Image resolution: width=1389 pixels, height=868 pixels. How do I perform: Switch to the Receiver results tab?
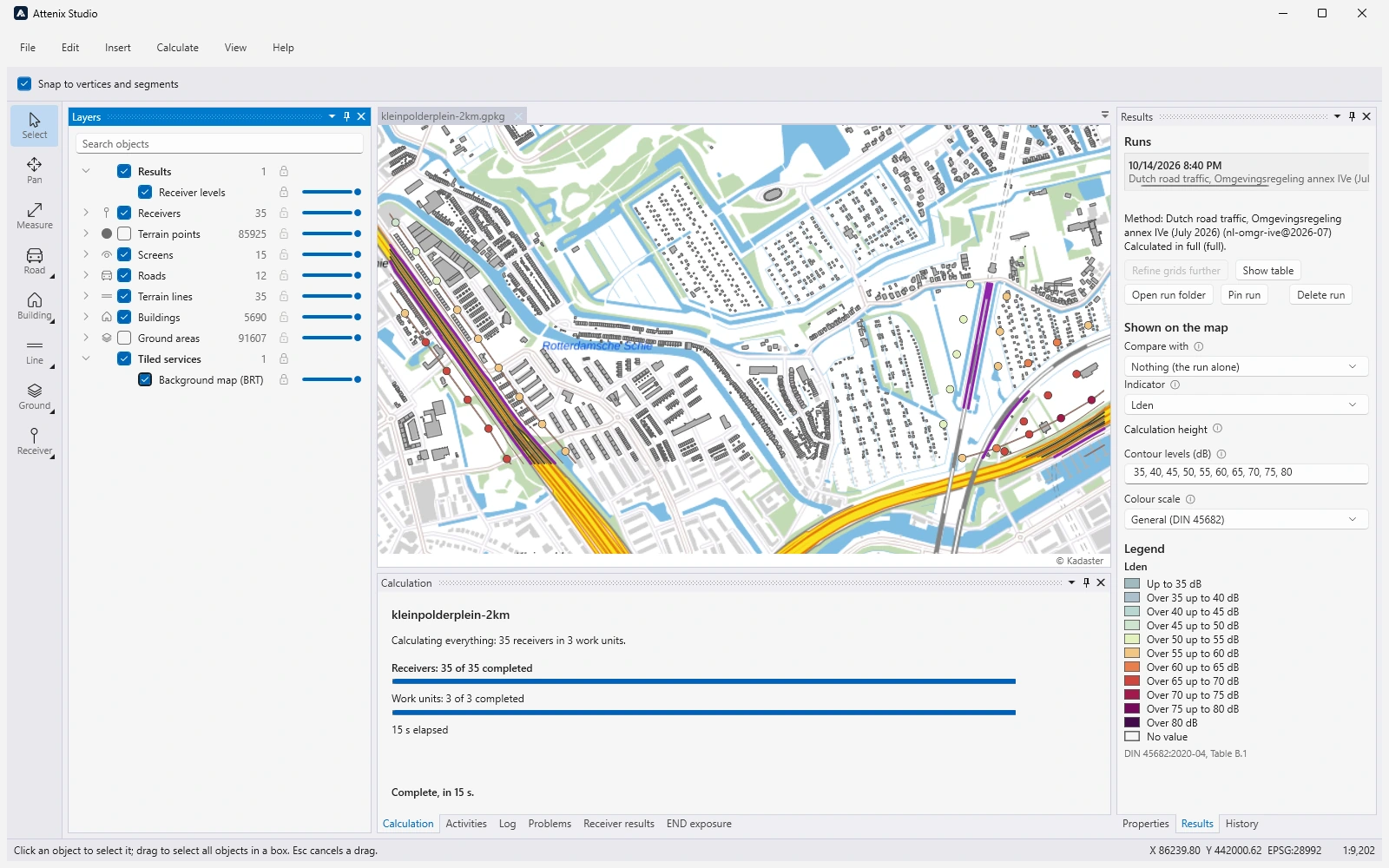619,824
